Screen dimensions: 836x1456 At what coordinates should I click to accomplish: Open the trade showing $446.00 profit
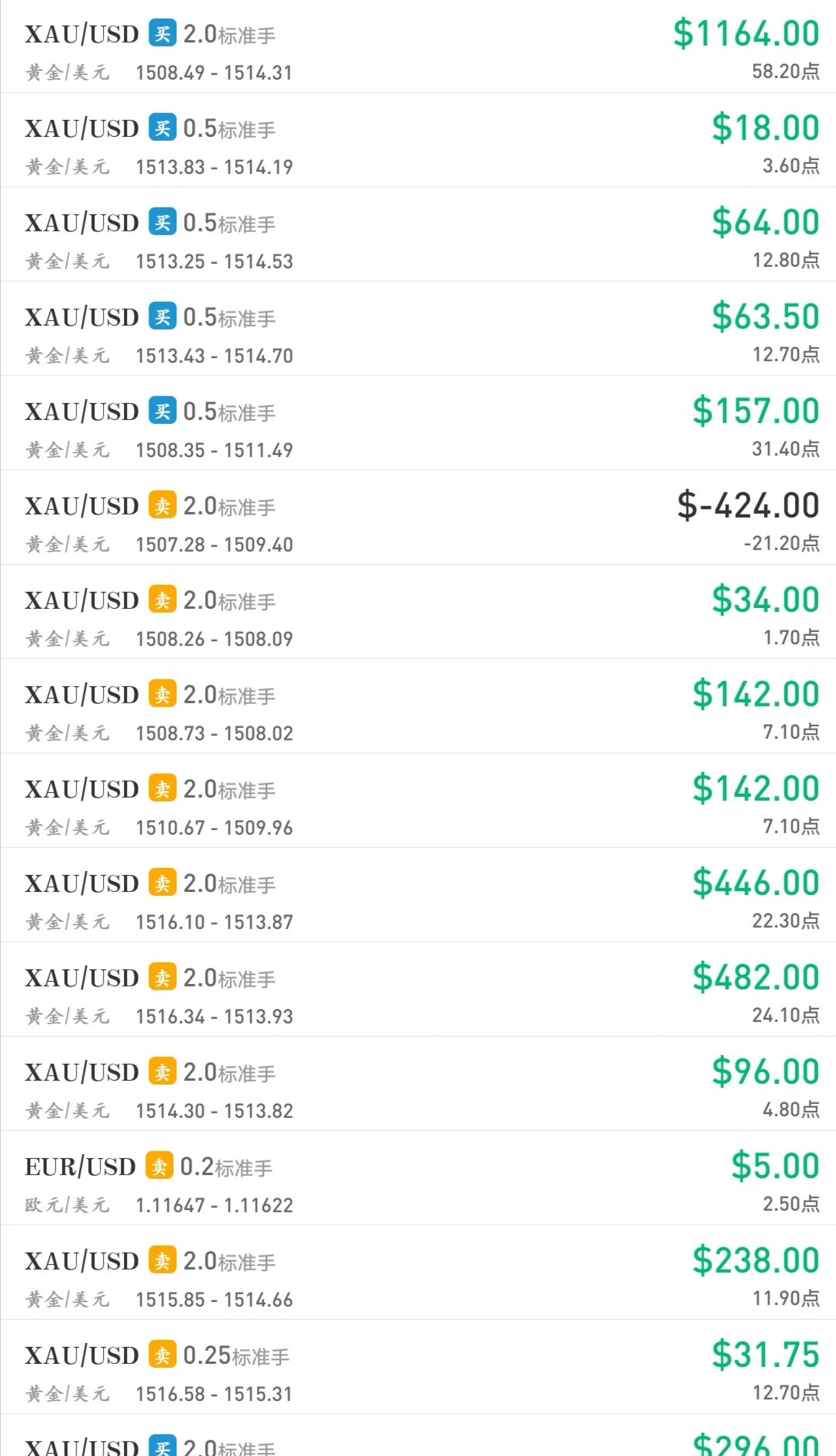tap(418, 895)
